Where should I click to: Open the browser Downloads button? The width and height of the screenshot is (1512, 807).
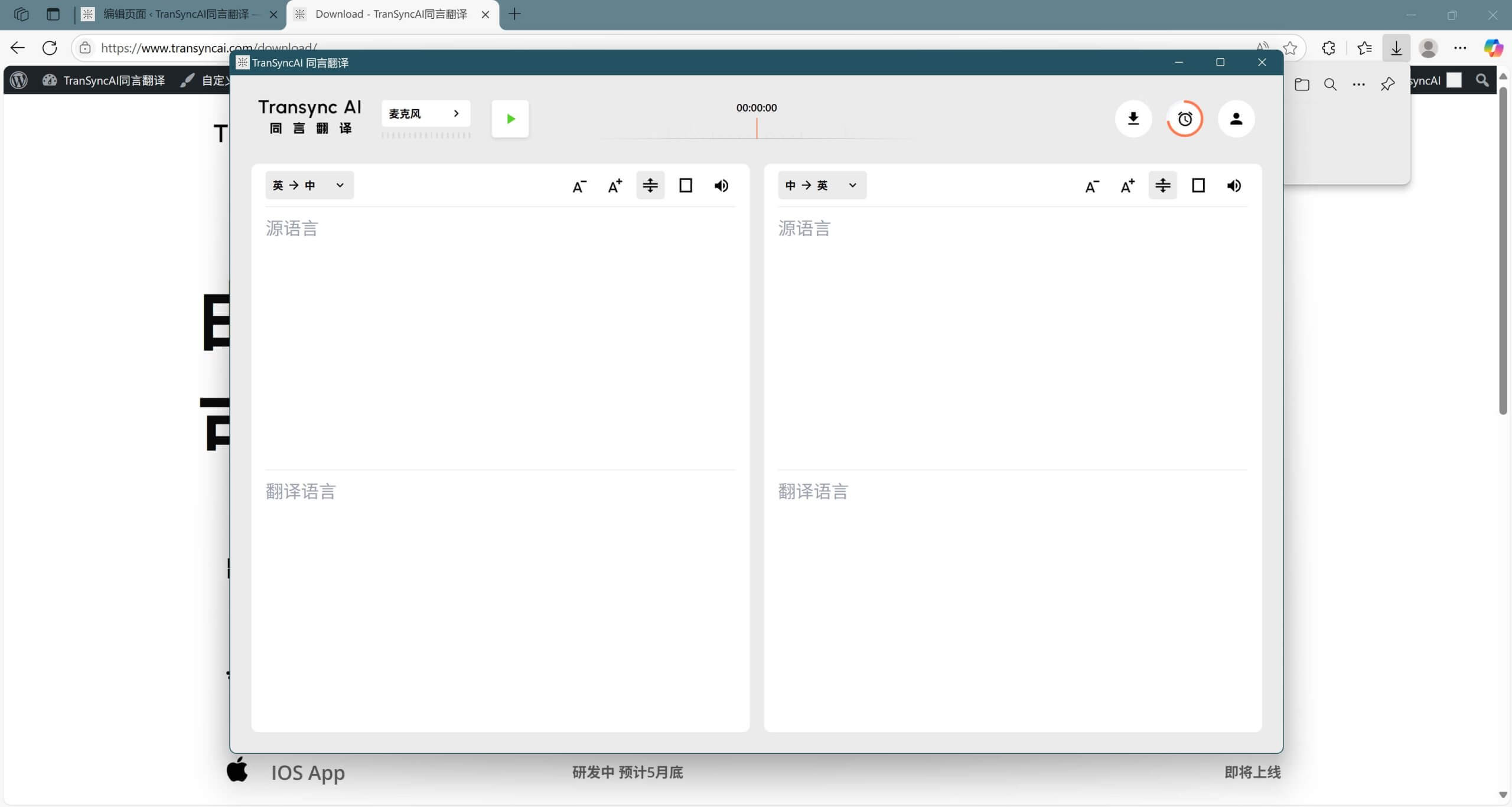coord(1396,48)
